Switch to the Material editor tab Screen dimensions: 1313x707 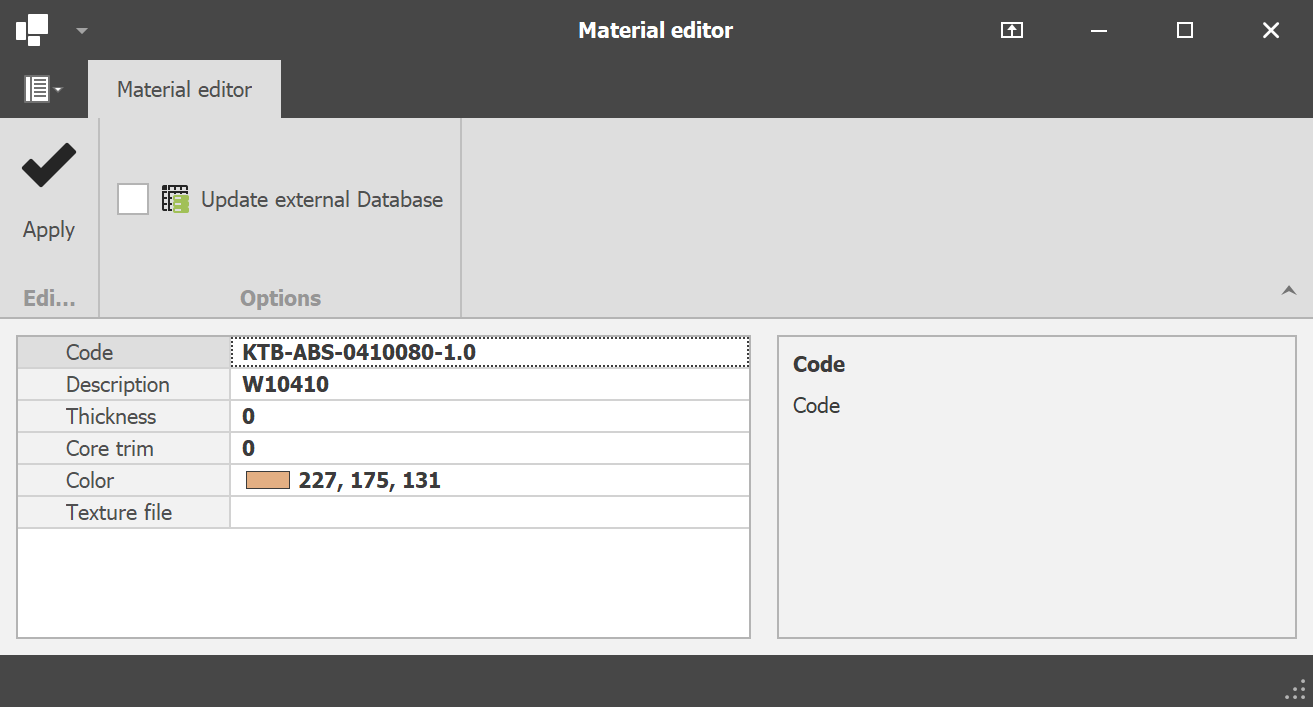(184, 90)
